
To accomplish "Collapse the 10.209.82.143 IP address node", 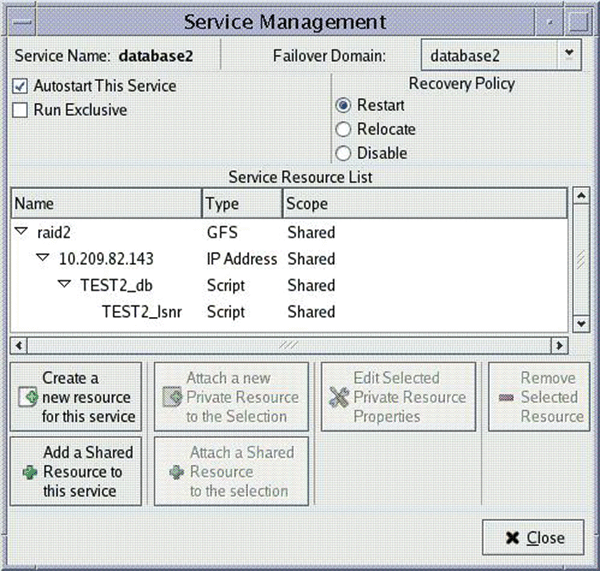I will coord(42,259).
